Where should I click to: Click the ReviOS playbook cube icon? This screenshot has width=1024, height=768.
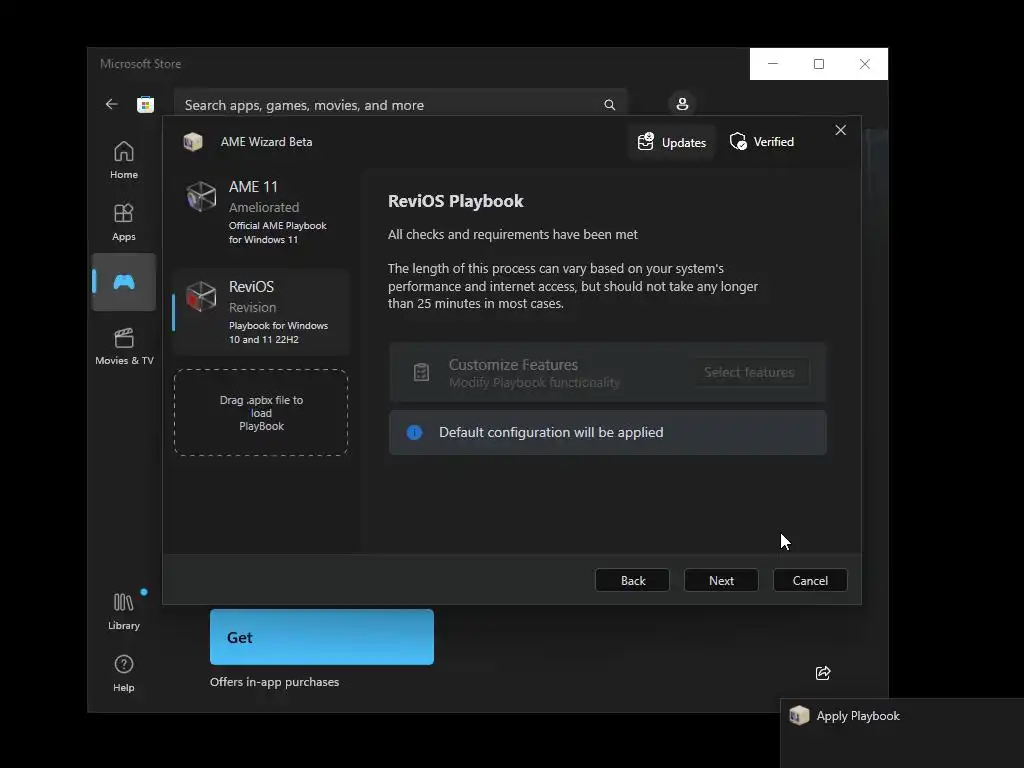201,297
